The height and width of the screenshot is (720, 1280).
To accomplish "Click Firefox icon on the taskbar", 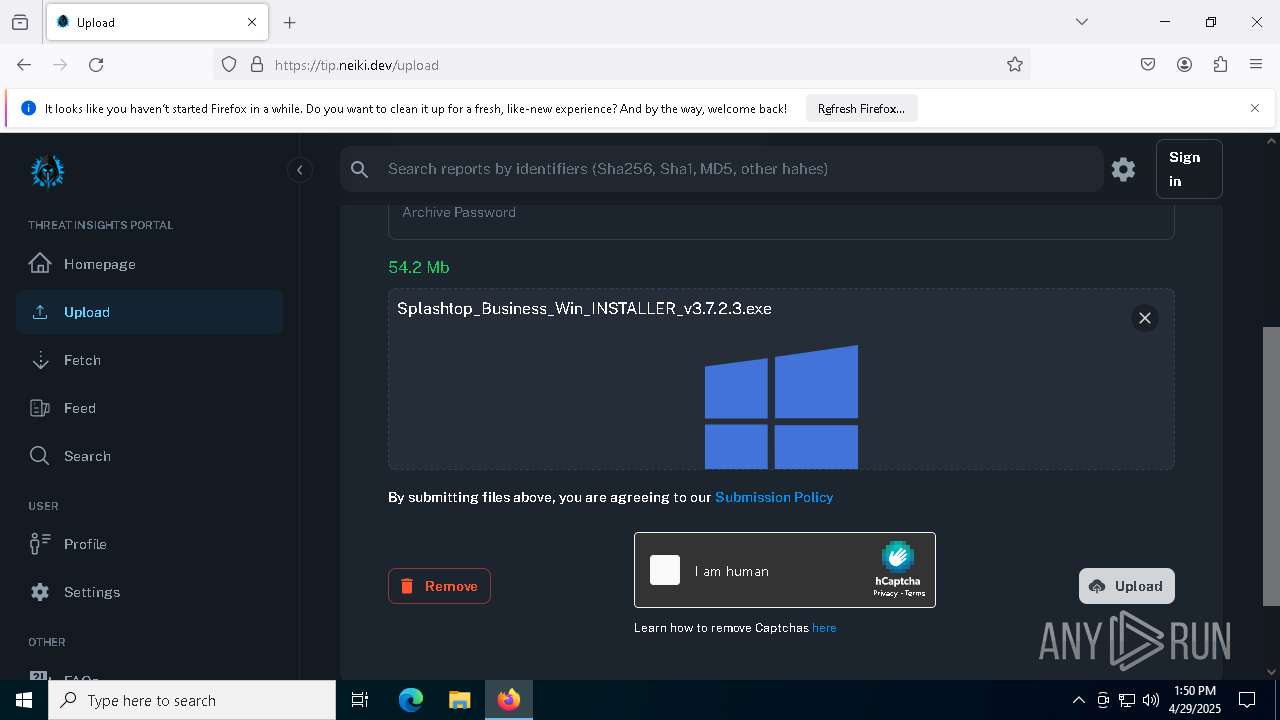I will 509,700.
